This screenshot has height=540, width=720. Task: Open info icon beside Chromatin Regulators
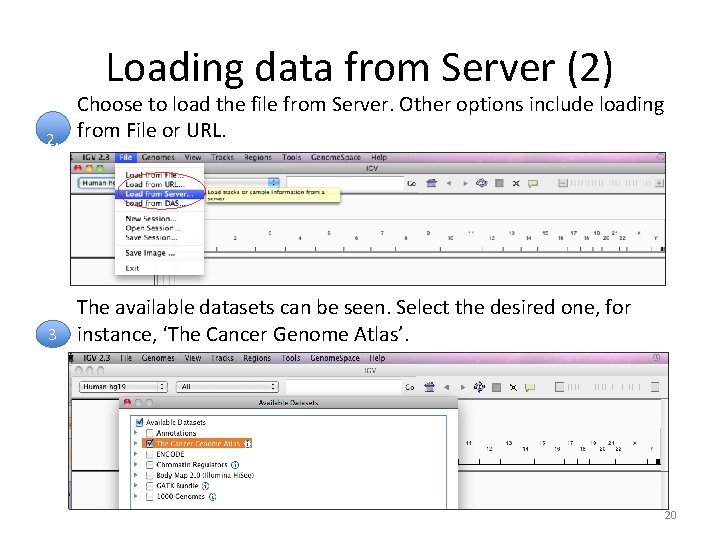(x=235, y=465)
